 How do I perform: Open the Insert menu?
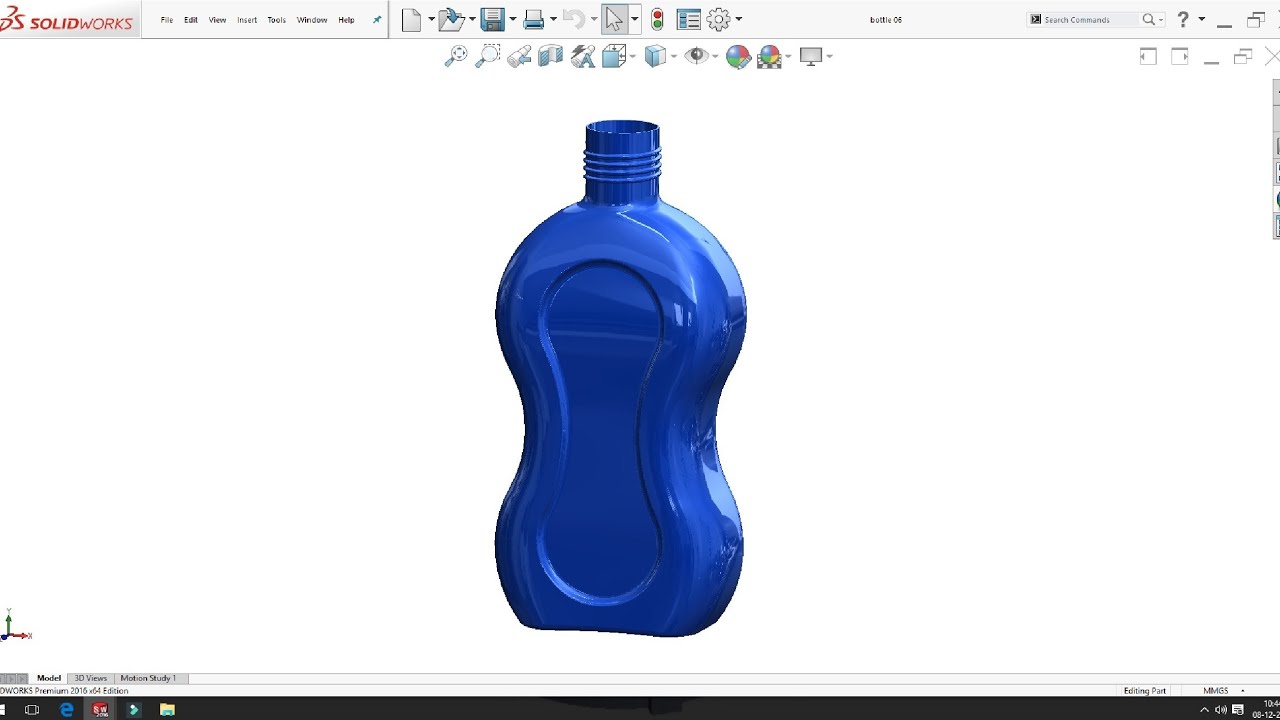pyautogui.click(x=247, y=20)
